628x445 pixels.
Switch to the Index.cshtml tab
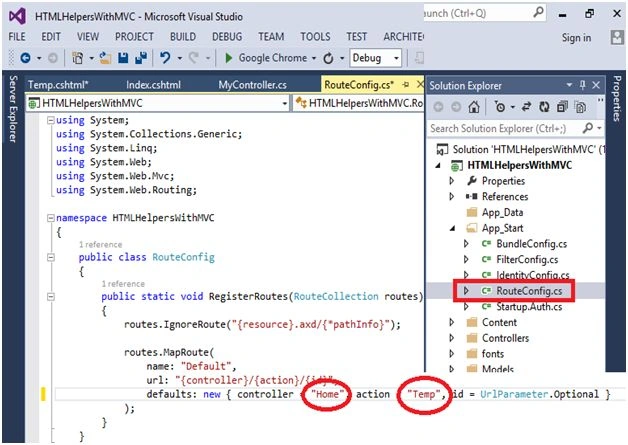pyautogui.click(x=153, y=85)
